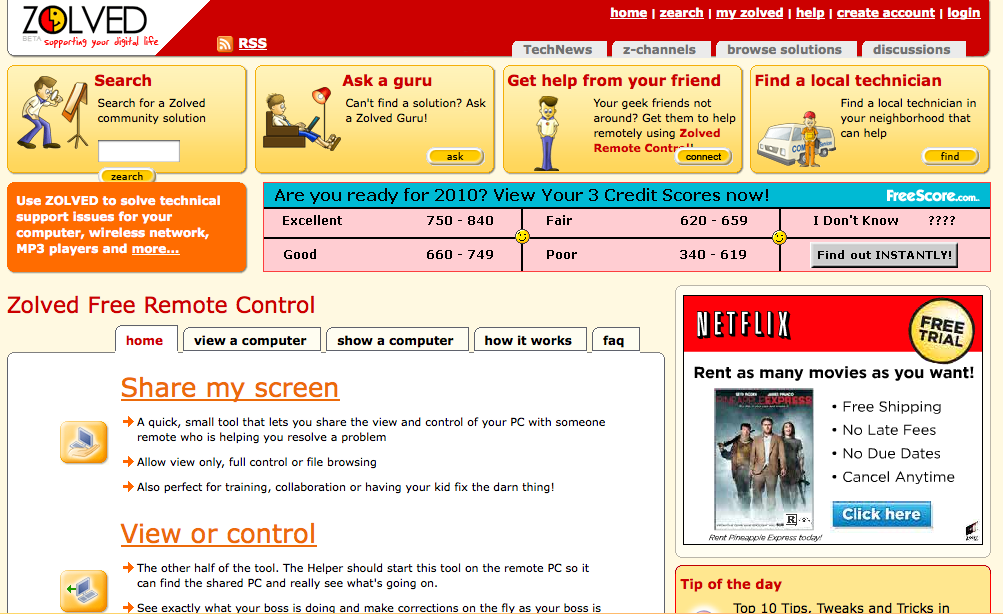Click the Find out INSTANTLY! button
The height and width of the screenshot is (614, 1003).
click(x=884, y=255)
